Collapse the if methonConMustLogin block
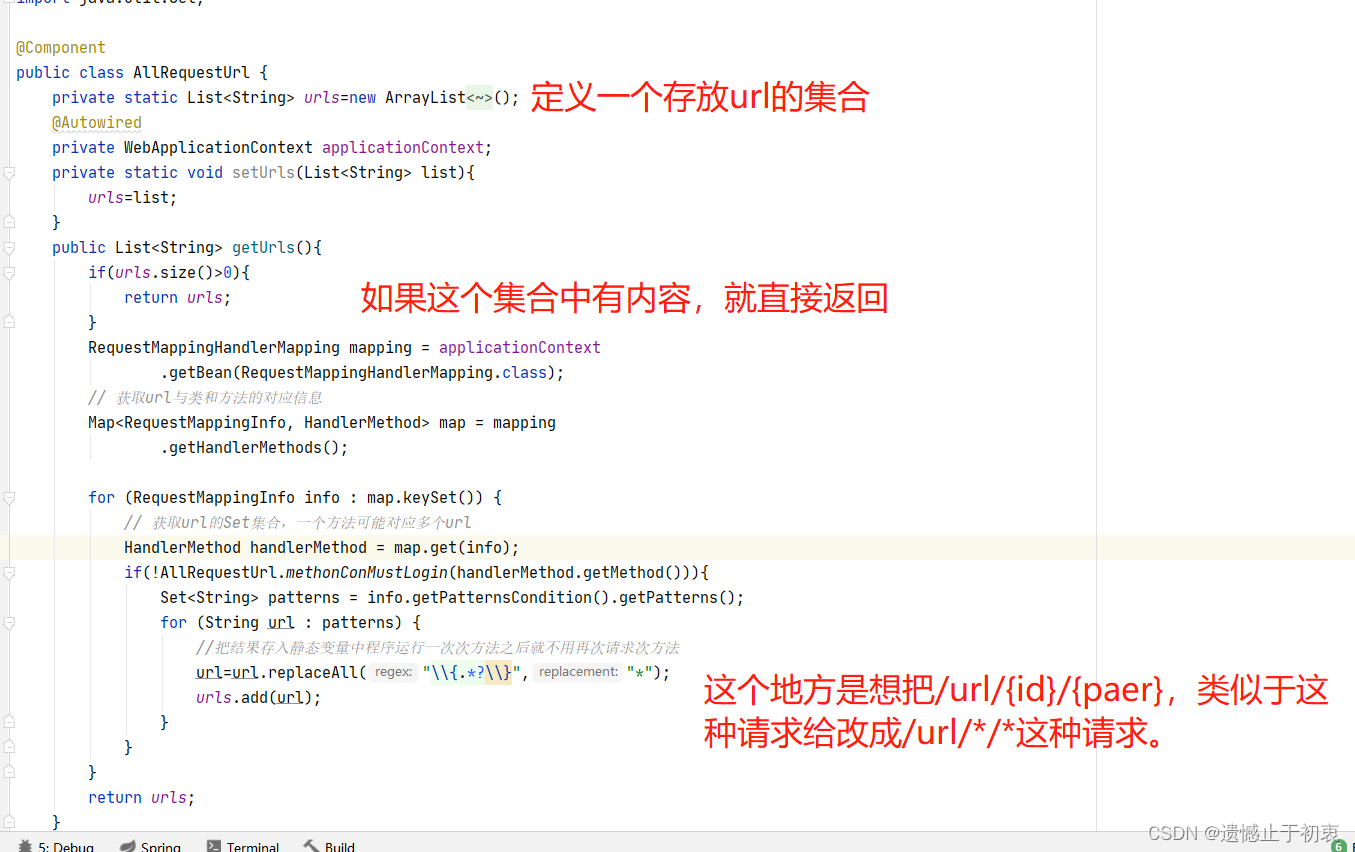 point(9,573)
